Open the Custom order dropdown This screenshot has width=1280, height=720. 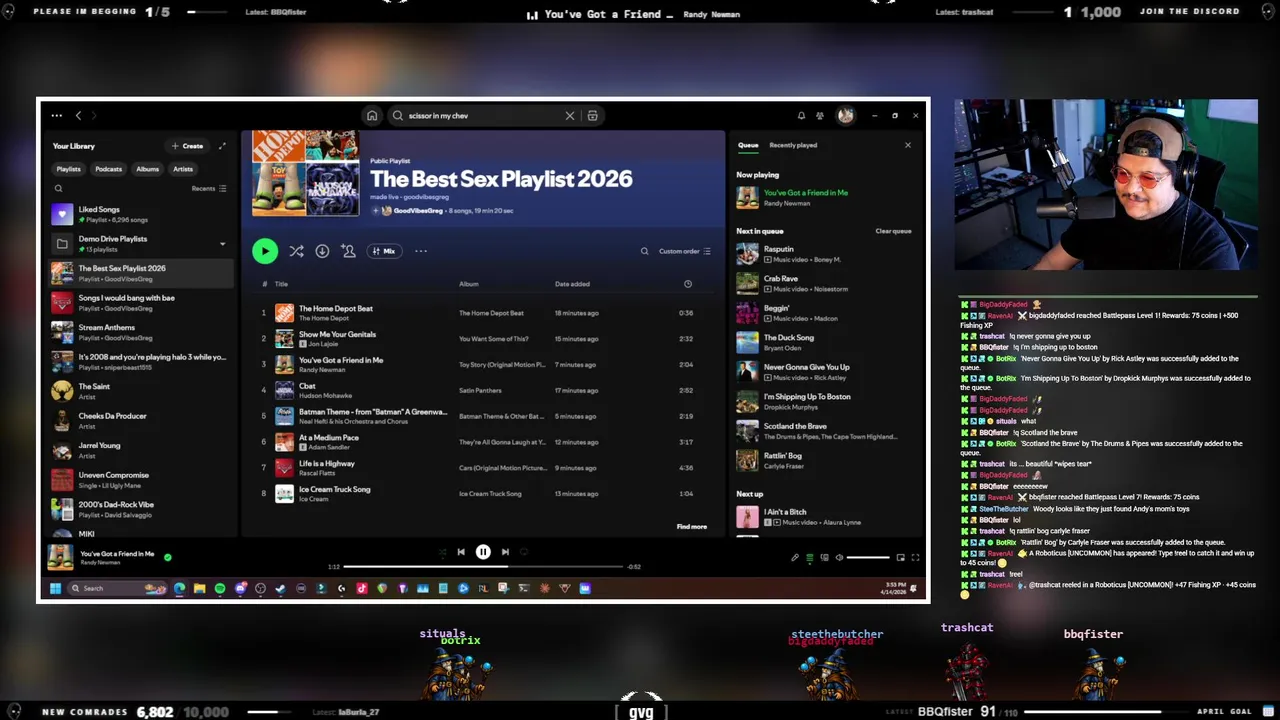pyautogui.click(x=685, y=251)
